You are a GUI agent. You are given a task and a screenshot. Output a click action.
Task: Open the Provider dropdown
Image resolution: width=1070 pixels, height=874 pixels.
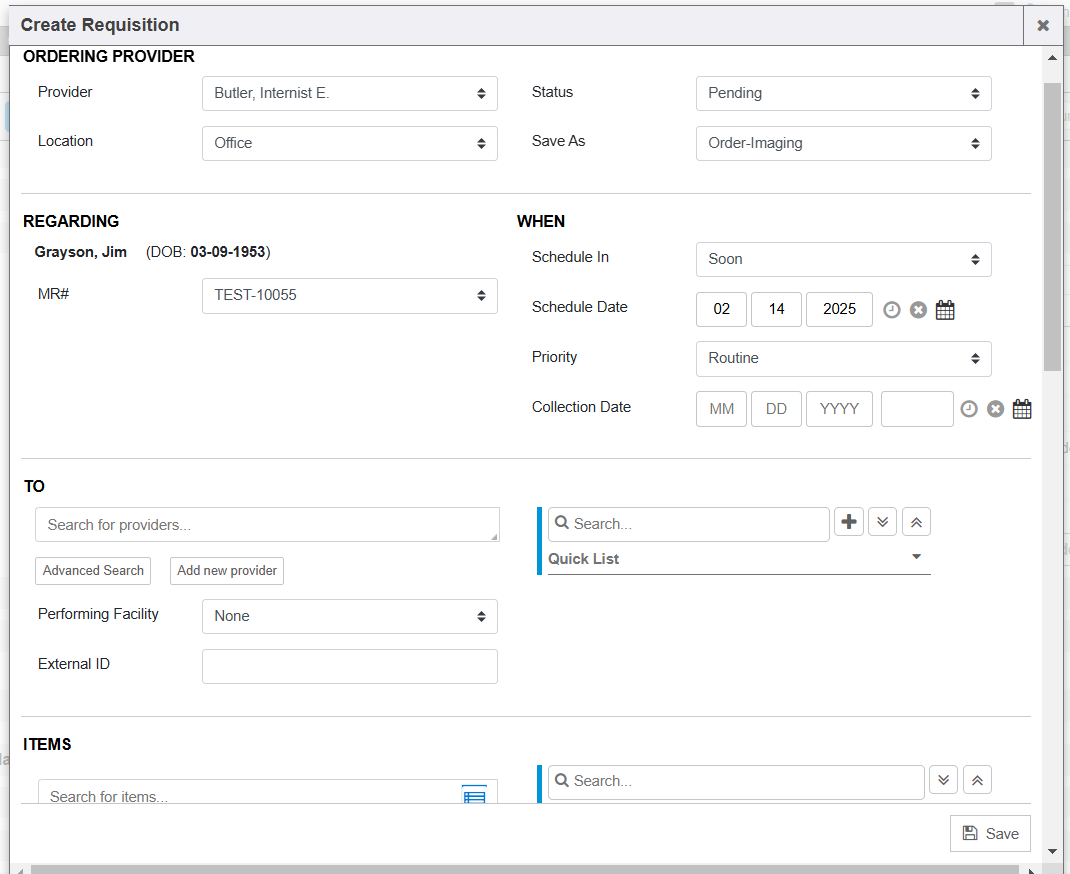coord(349,94)
